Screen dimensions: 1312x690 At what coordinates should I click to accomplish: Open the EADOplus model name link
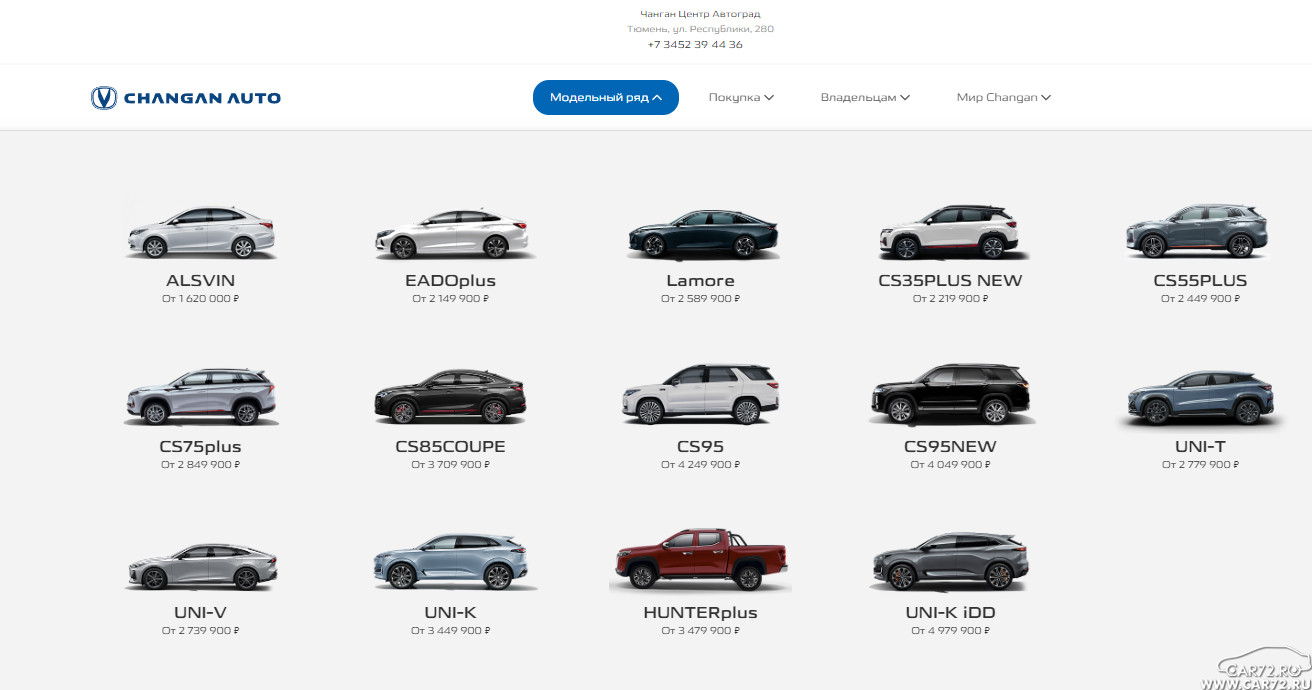[x=450, y=281]
